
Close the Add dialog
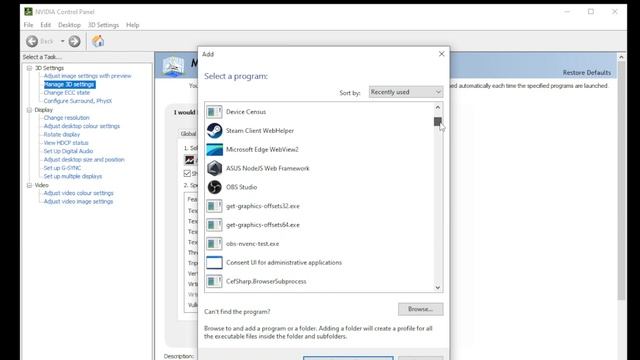pyautogui.click(x=441, y=54)
